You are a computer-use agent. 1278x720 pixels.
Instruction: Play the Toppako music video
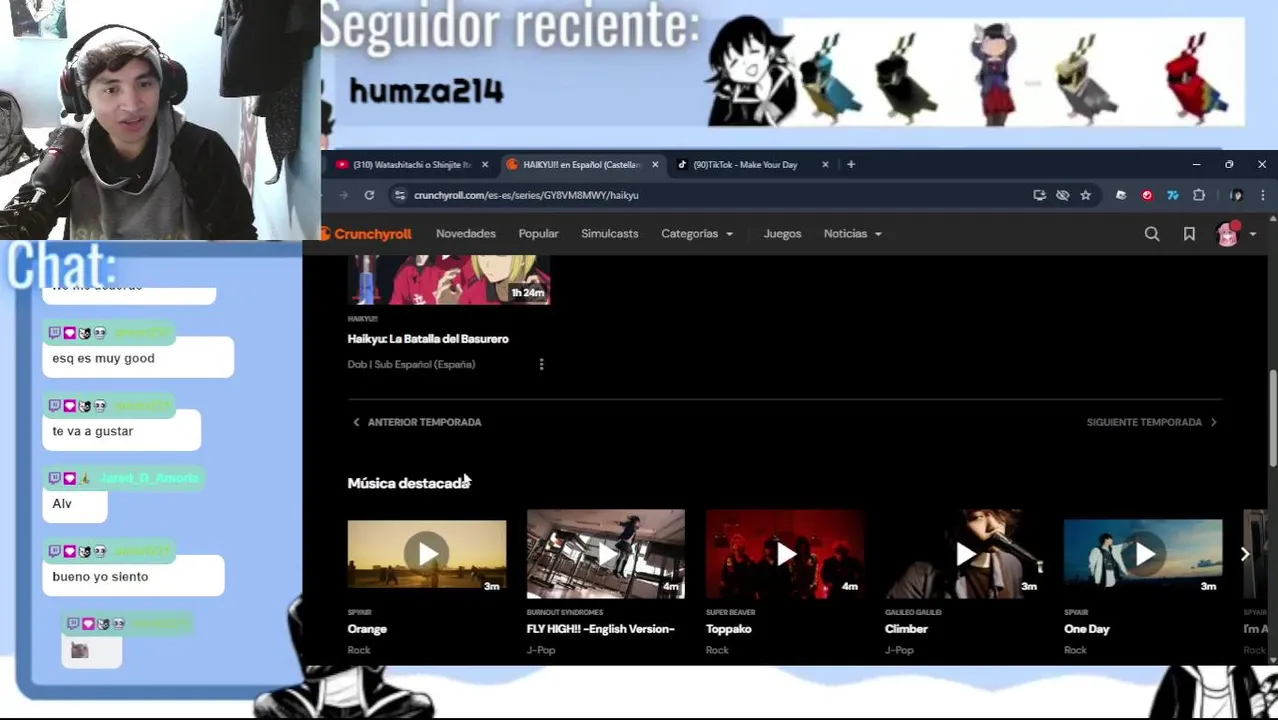point(785,554)
